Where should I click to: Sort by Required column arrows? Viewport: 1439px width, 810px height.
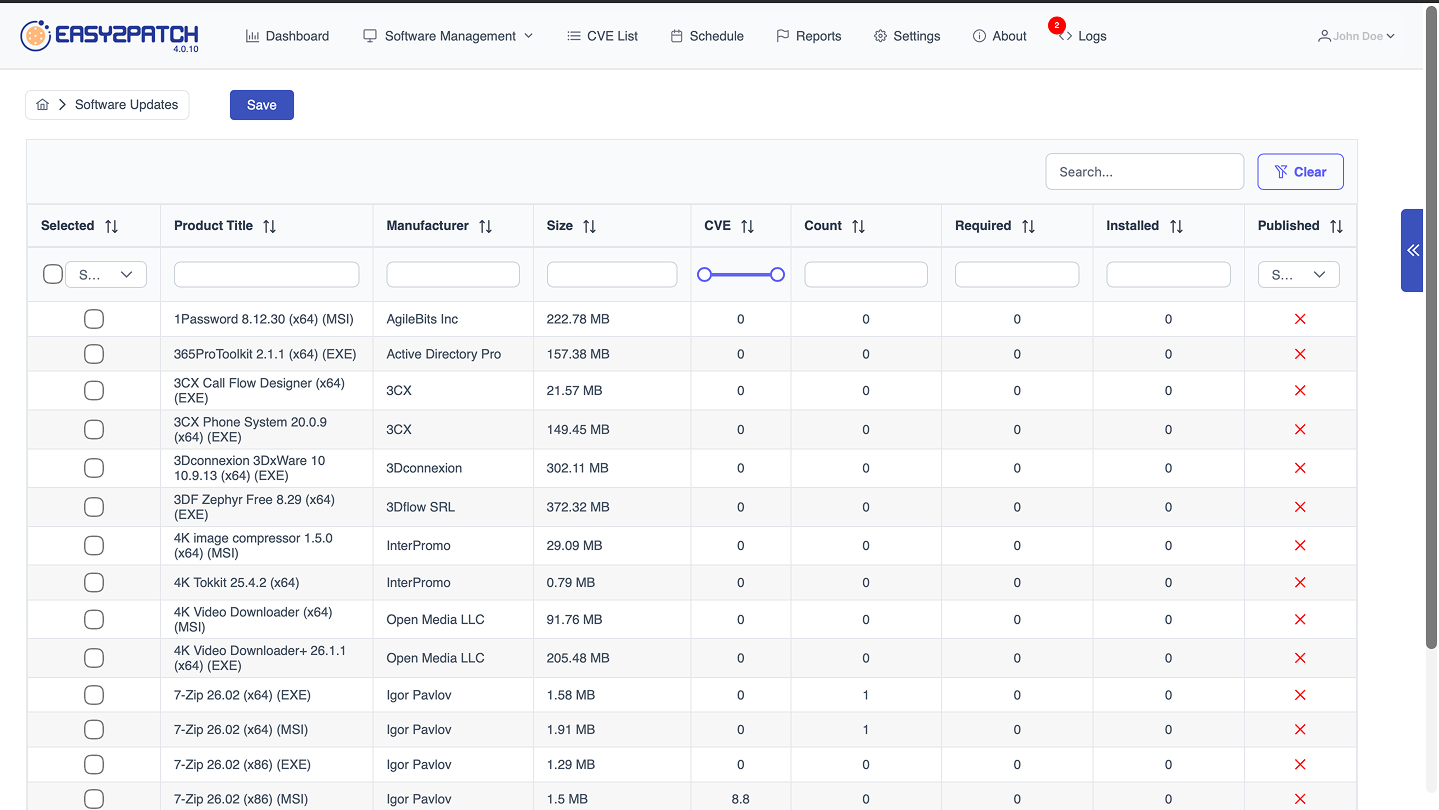click(x=1028, y=226)
